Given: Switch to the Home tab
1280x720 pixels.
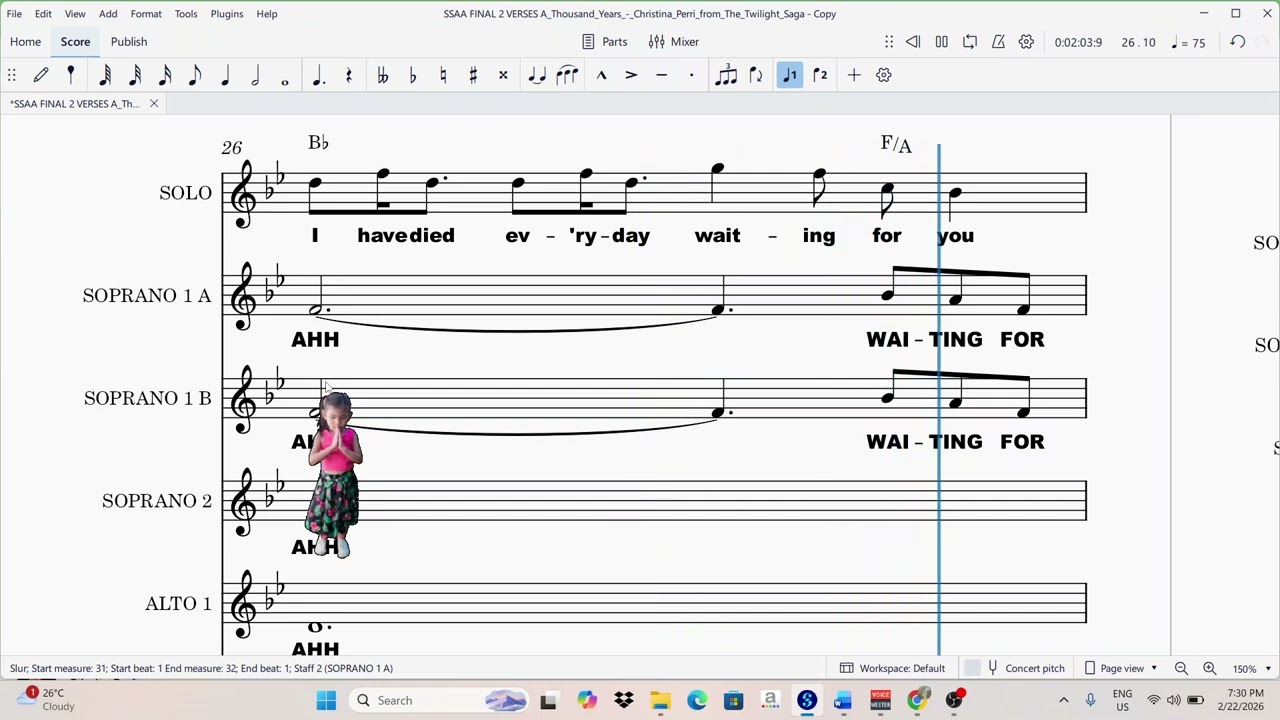Looking at the screenshot, I should point(26,42).
